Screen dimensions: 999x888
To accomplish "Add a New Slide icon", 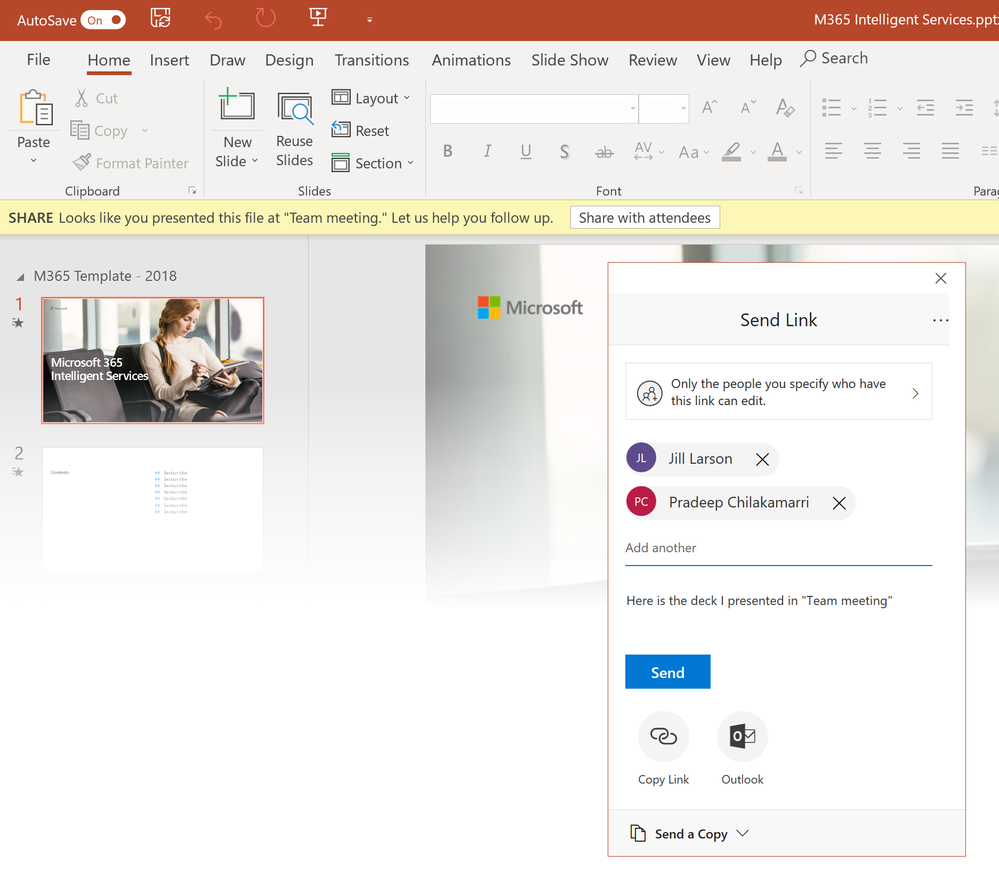I will click(237, 104).
